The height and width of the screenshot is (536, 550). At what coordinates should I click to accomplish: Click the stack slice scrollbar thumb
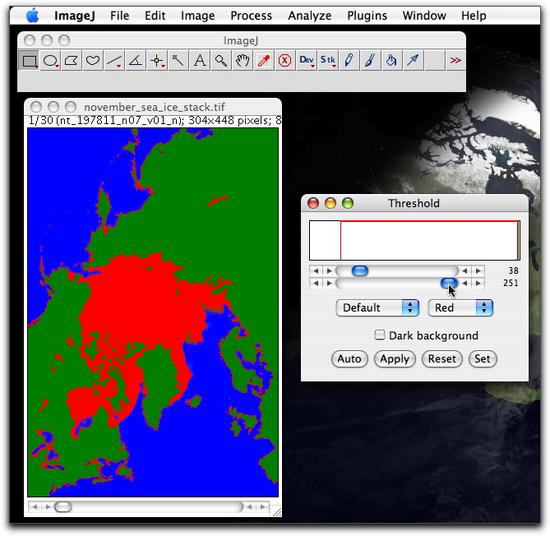(x=63, y=507)
